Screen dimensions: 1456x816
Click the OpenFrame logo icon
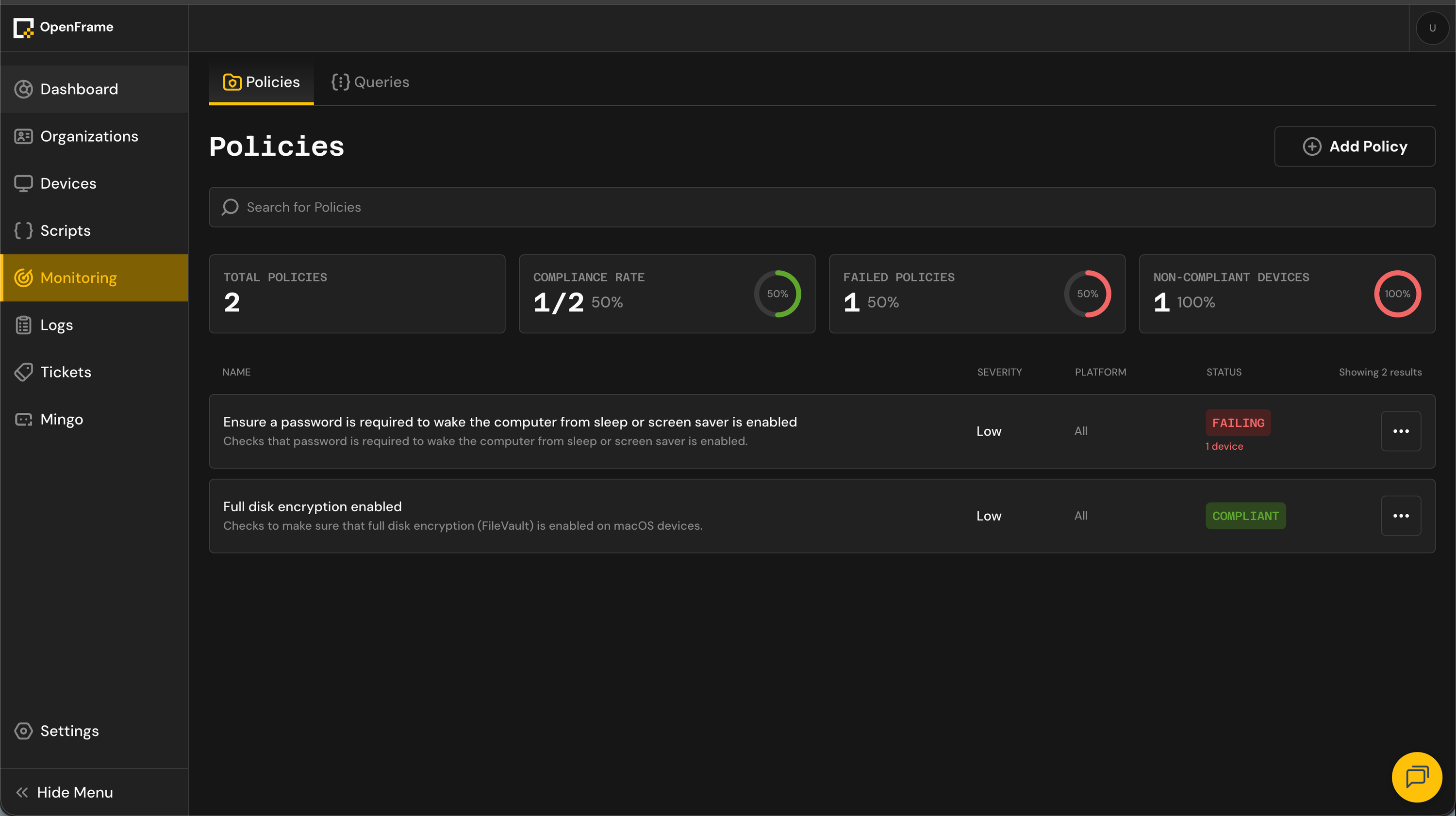[x=24, y=27]
